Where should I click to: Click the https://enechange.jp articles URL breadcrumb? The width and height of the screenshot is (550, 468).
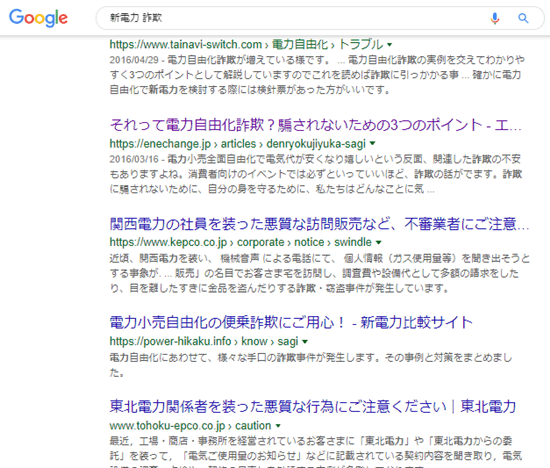(237, 143)
